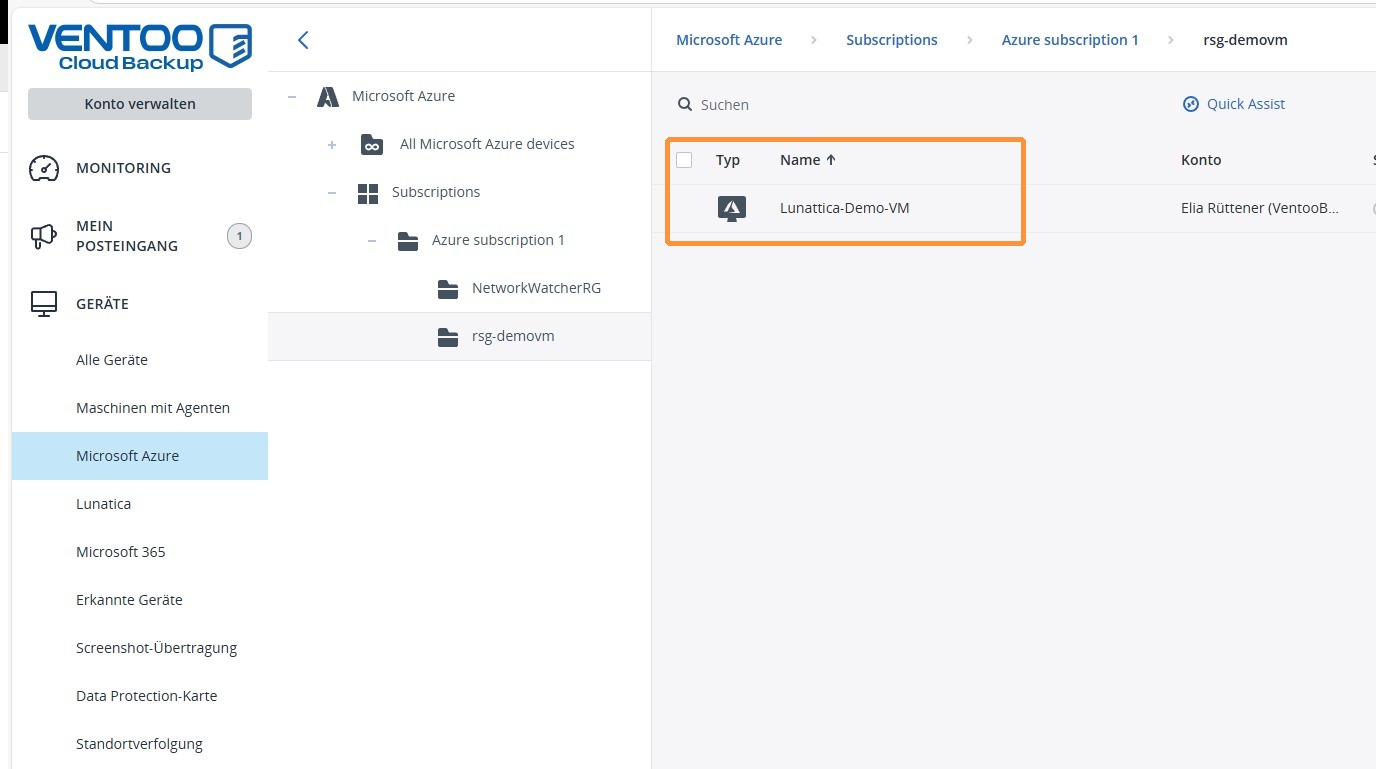
Task: Click Microsoft Azure breadcrumb link
Action: (729, 40)
